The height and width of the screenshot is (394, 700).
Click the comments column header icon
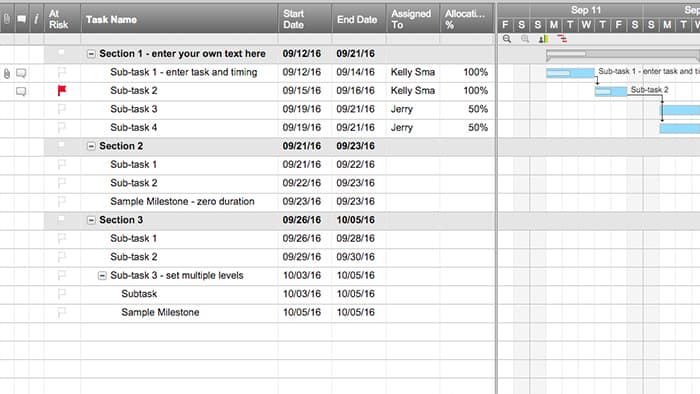coord(21,19)
